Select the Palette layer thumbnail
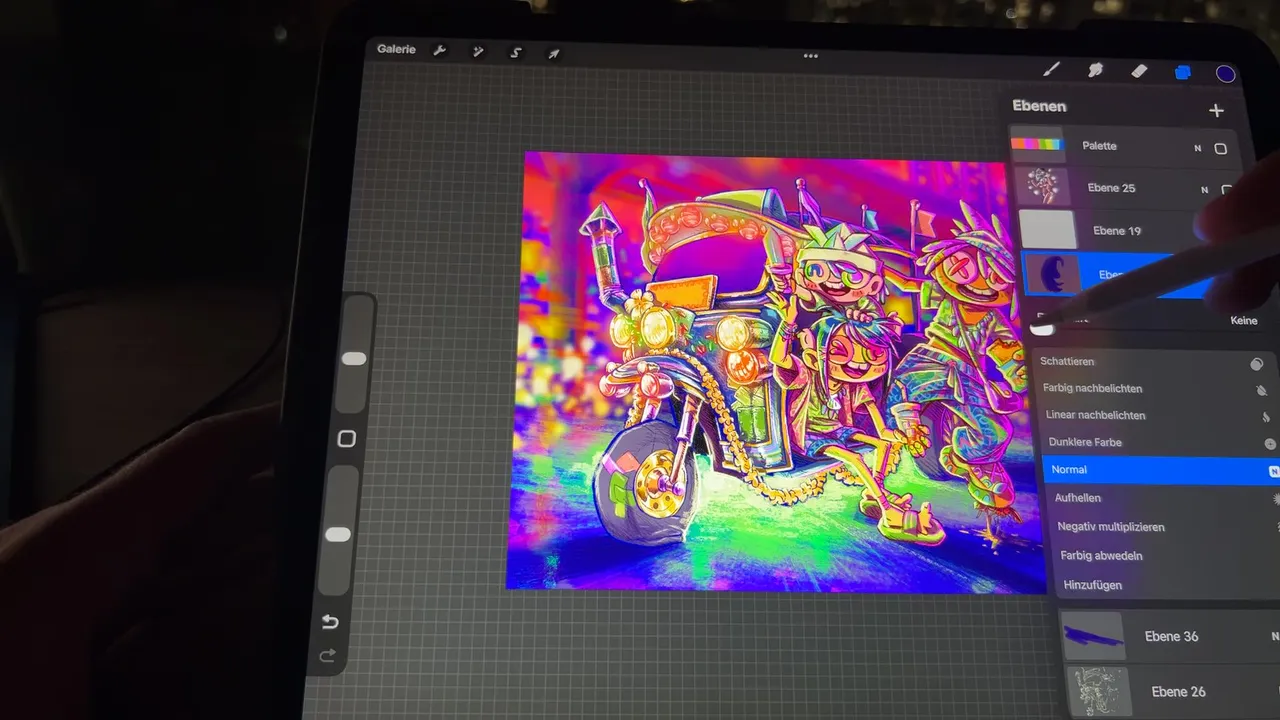 [x=1036, y=145]
